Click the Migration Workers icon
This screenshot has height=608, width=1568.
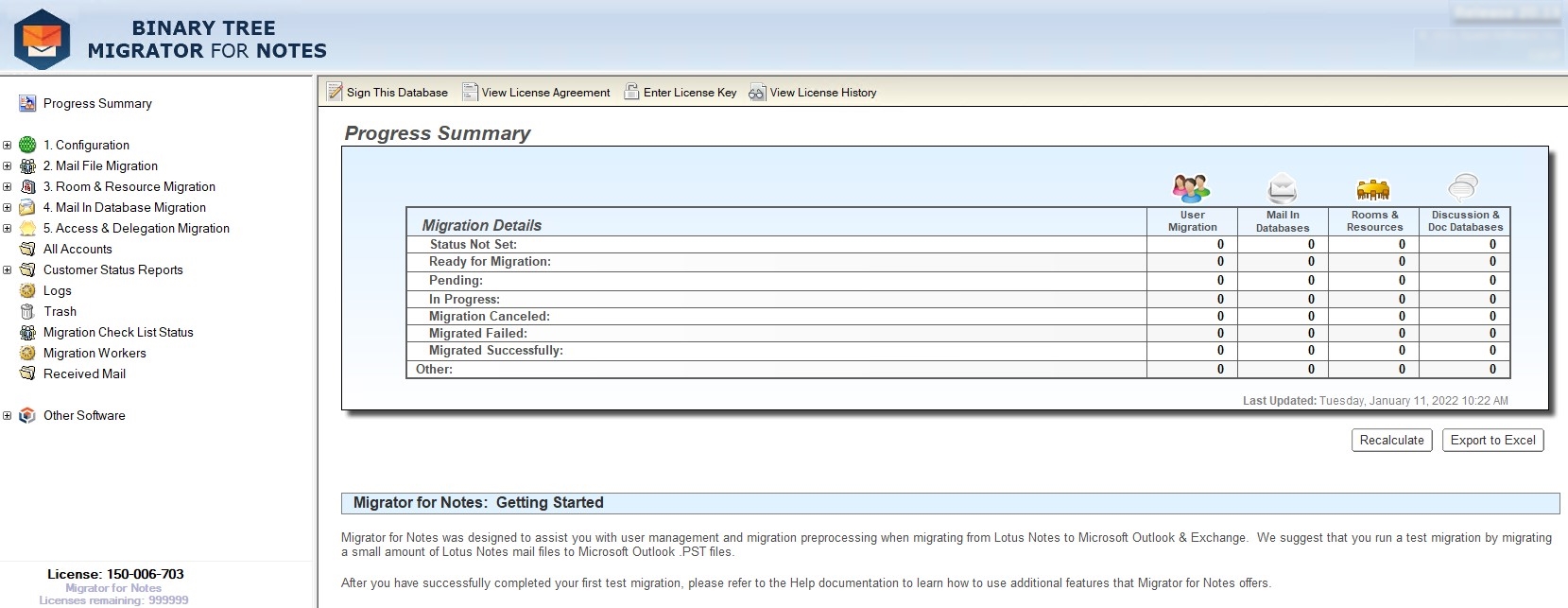(x=27, y=353)
